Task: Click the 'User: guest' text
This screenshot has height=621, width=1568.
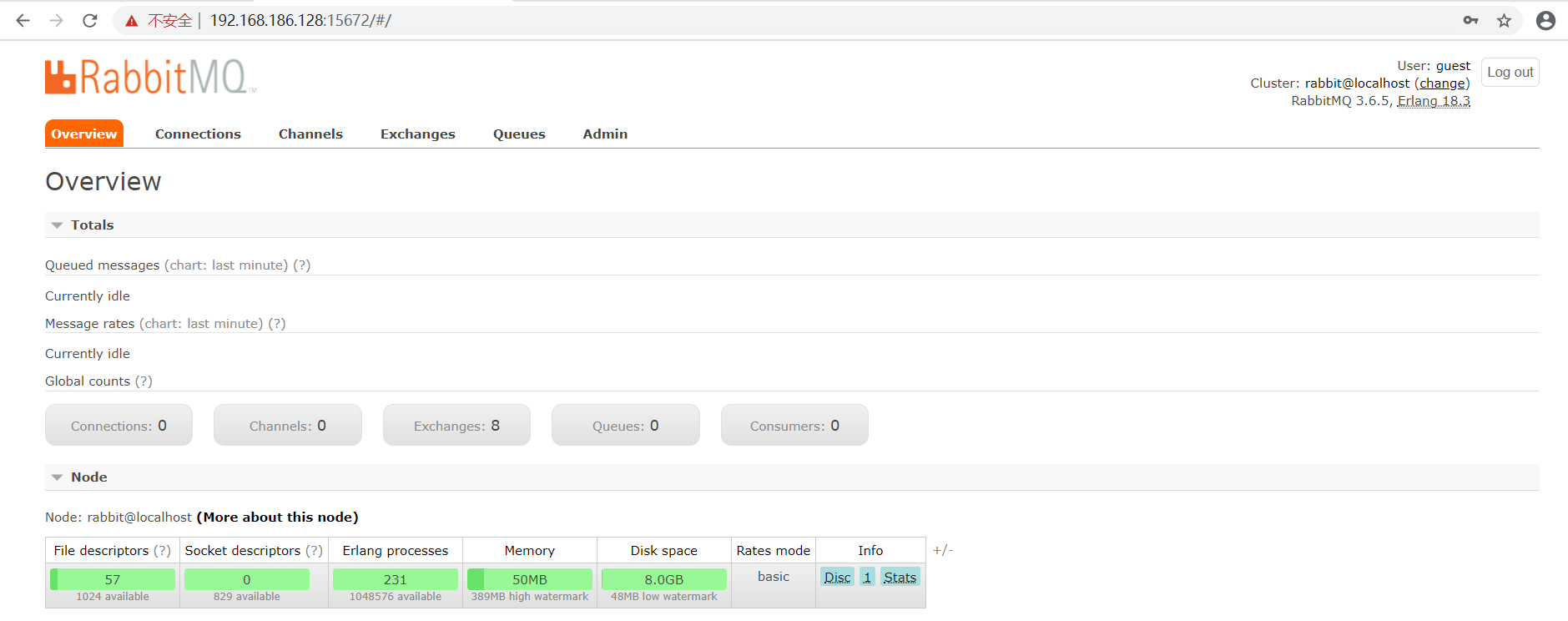Action: tap(1434, 66)
